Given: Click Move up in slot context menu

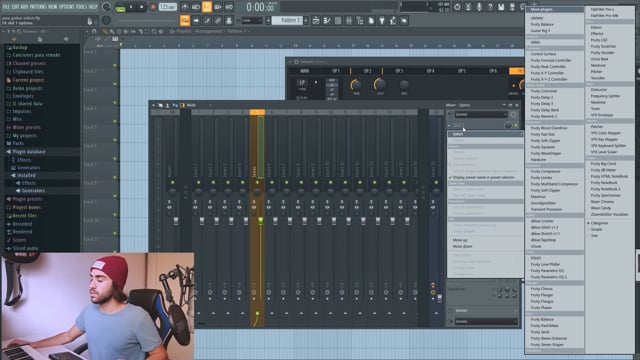Looking at the screenshot, I should click(460, 240).
